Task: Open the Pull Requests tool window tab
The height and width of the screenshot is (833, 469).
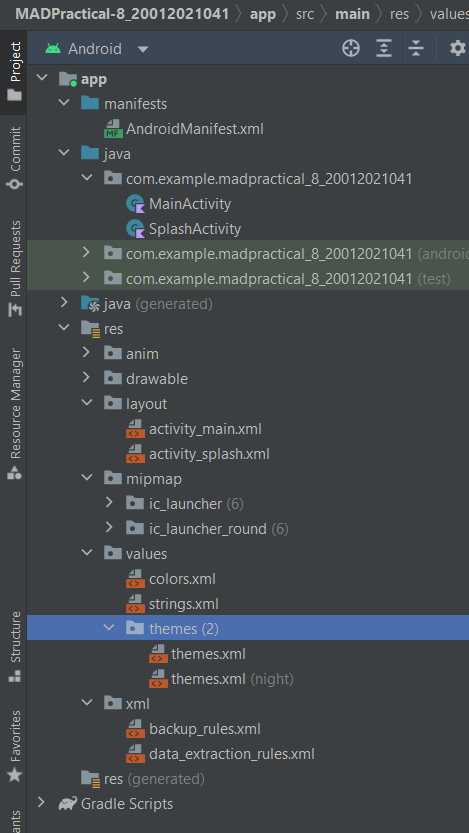Action: [14, 268]
